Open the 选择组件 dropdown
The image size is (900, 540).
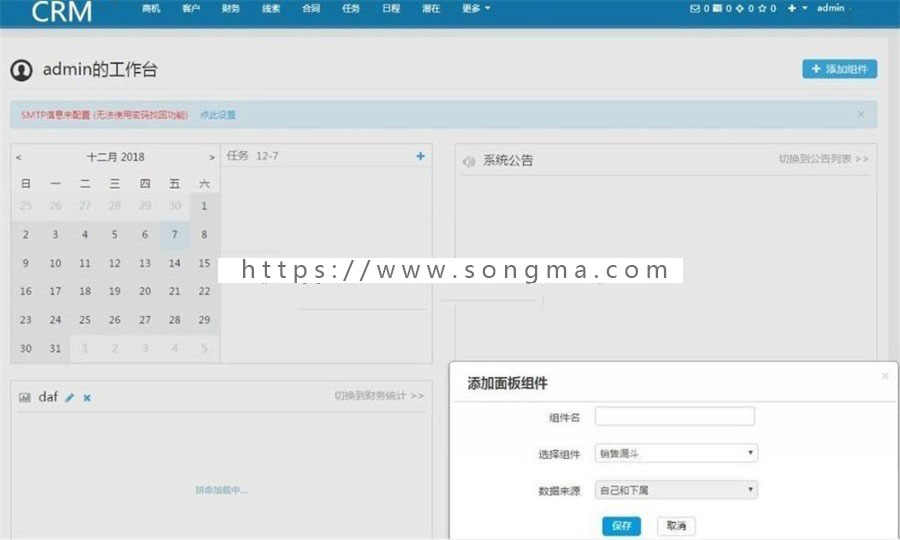coord(676,453)
